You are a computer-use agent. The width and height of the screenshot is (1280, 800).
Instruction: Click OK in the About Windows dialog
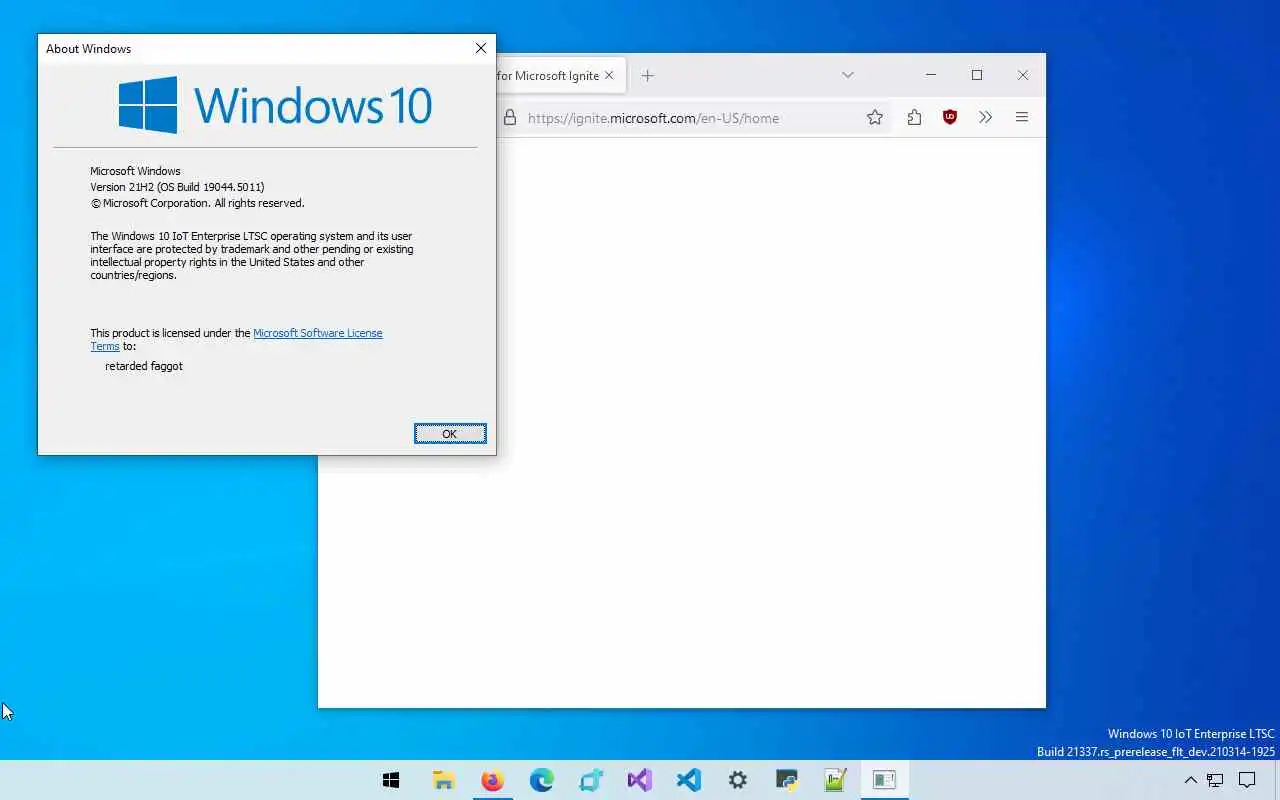point(450,433)
